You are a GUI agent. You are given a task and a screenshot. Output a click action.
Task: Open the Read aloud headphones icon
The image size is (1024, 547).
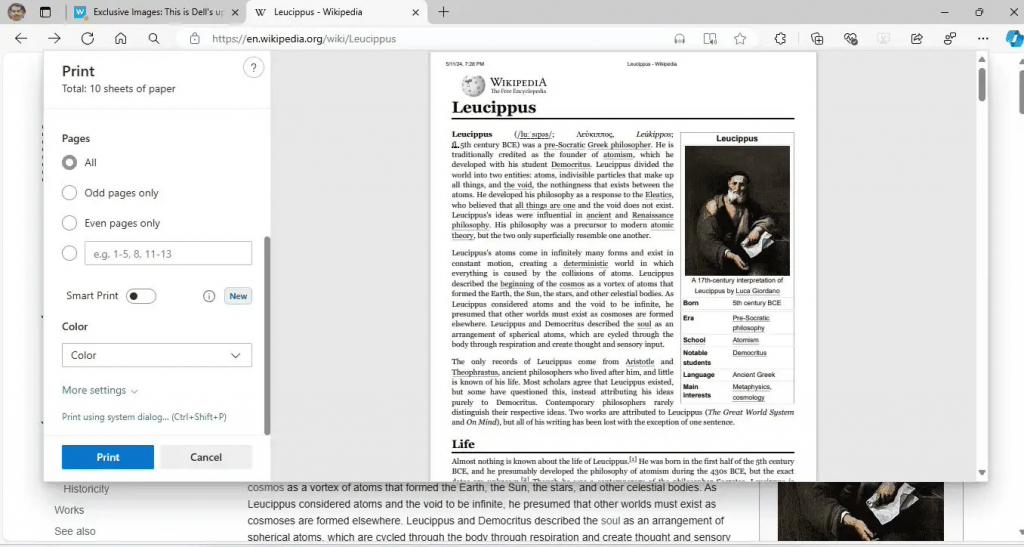[680, 39]
